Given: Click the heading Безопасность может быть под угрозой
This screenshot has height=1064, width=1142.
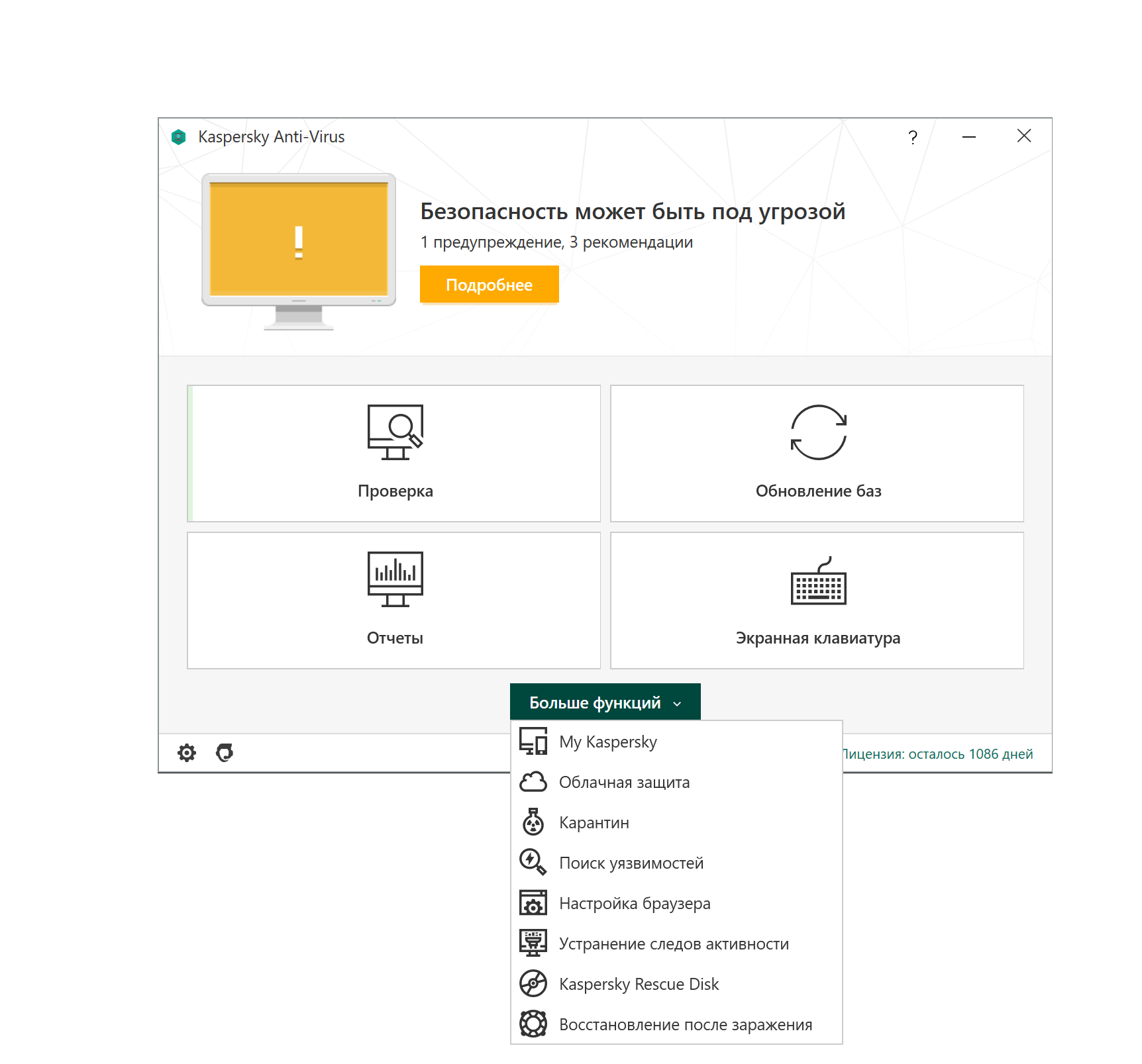Looking at the screenshot, I should click(x=633, y=212).
